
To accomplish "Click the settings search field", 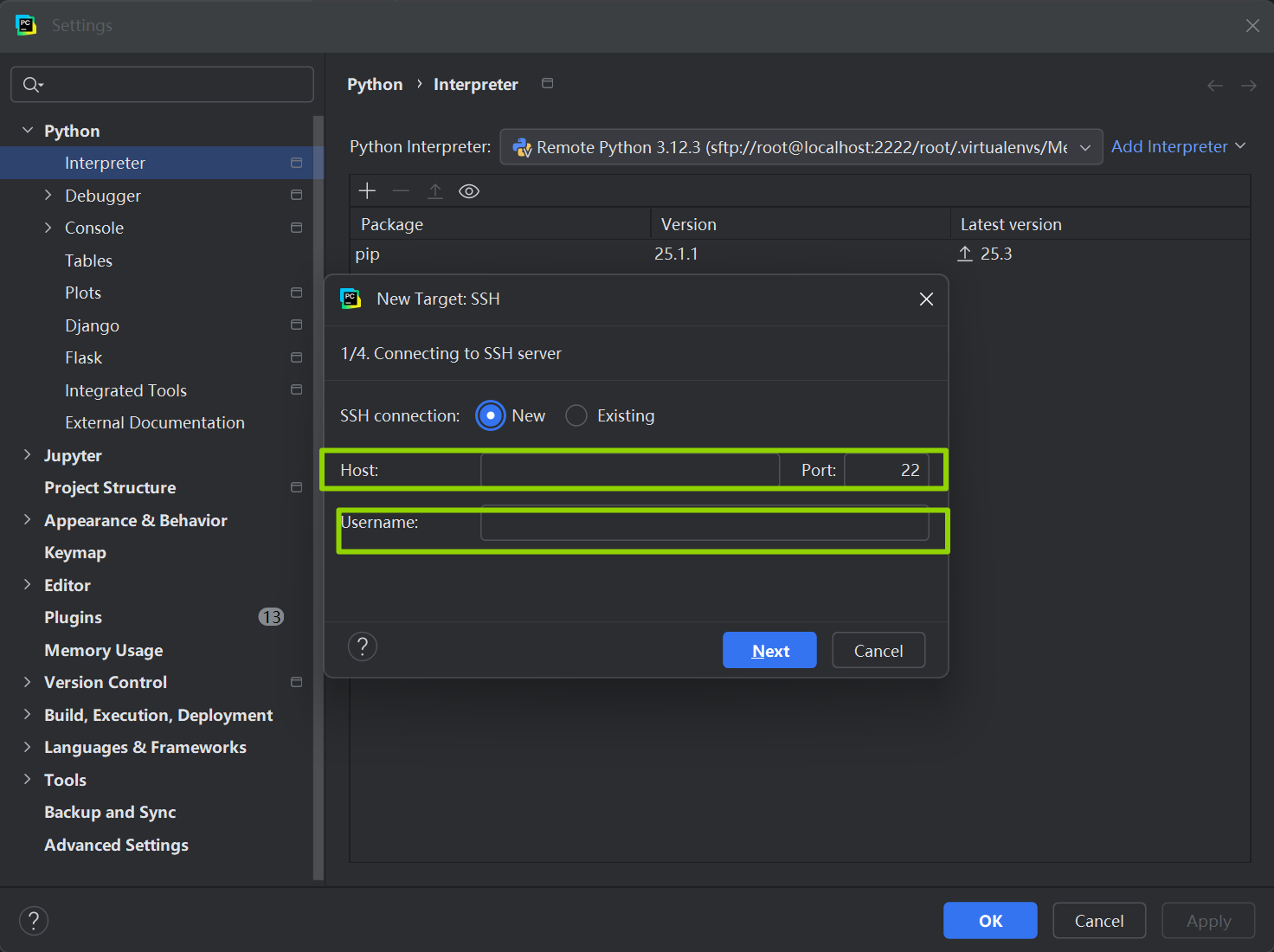I will click(x=162, y=85).
